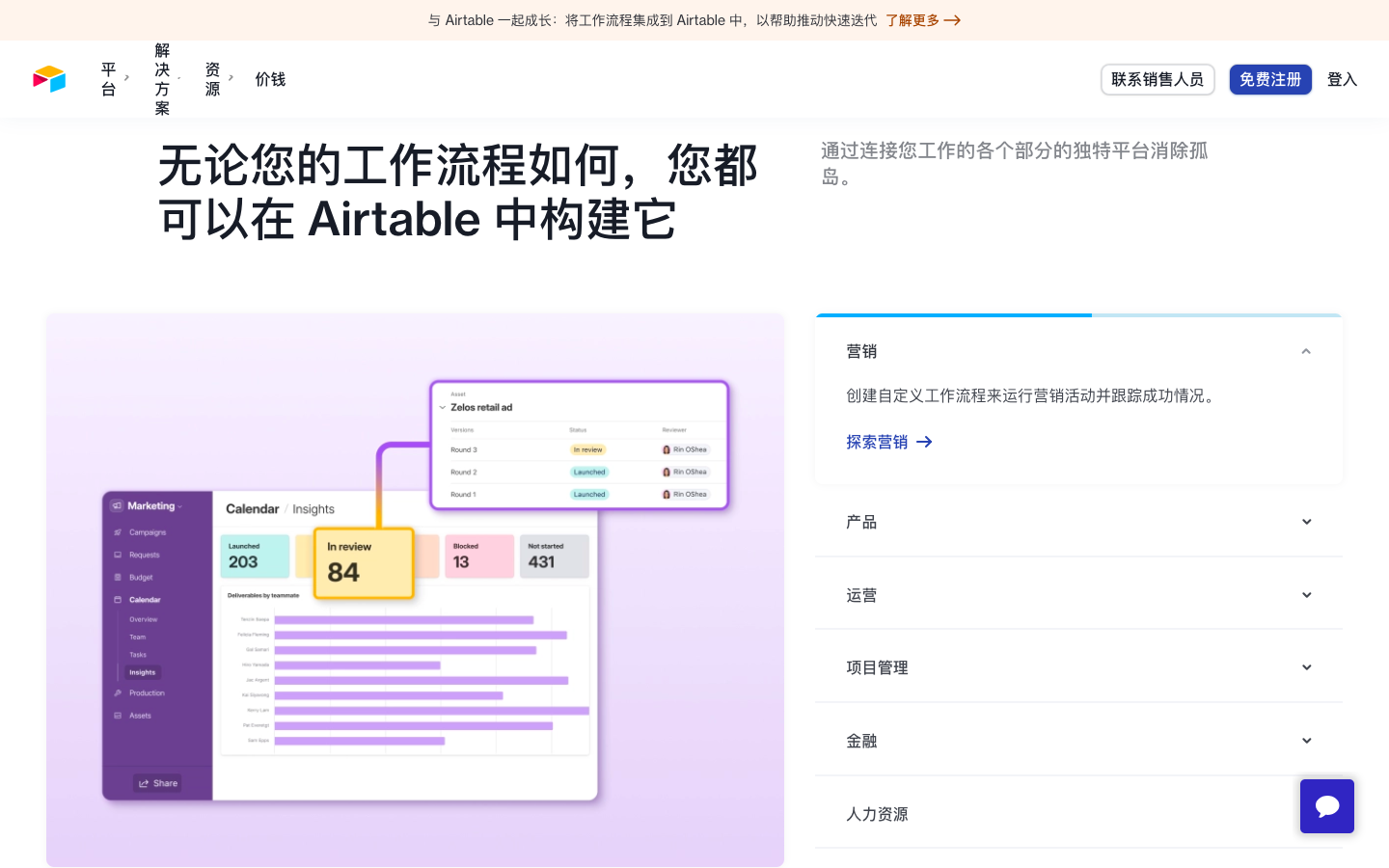Select the Insights item under Calendar
Screen dimensions: 1389x868
coord(142,672)
